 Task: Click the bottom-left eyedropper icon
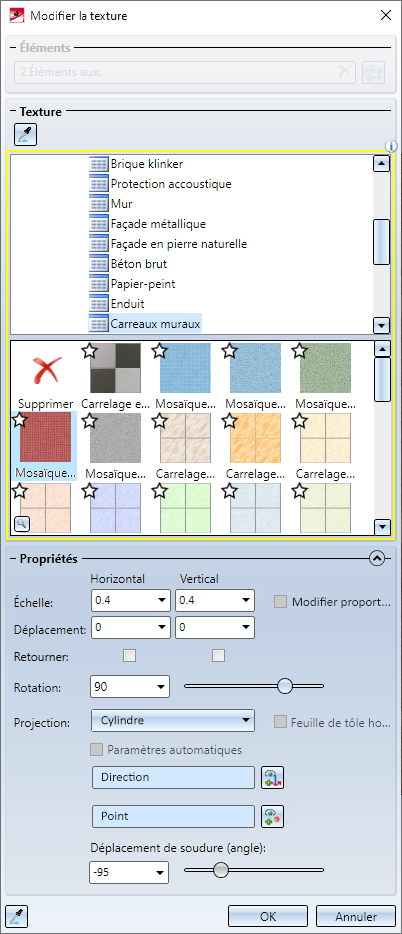[17, 915]
